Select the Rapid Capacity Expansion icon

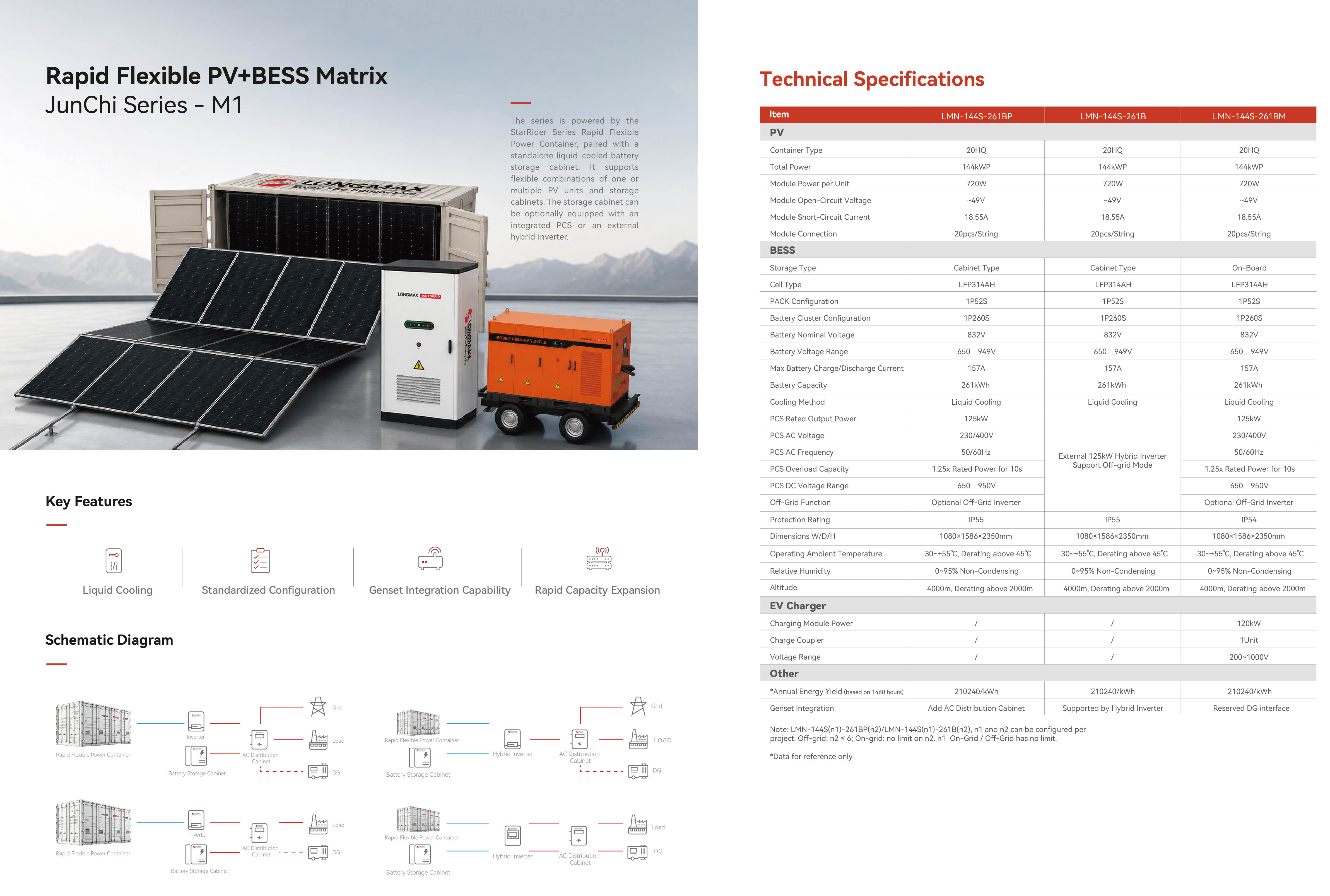pos(598,558)
